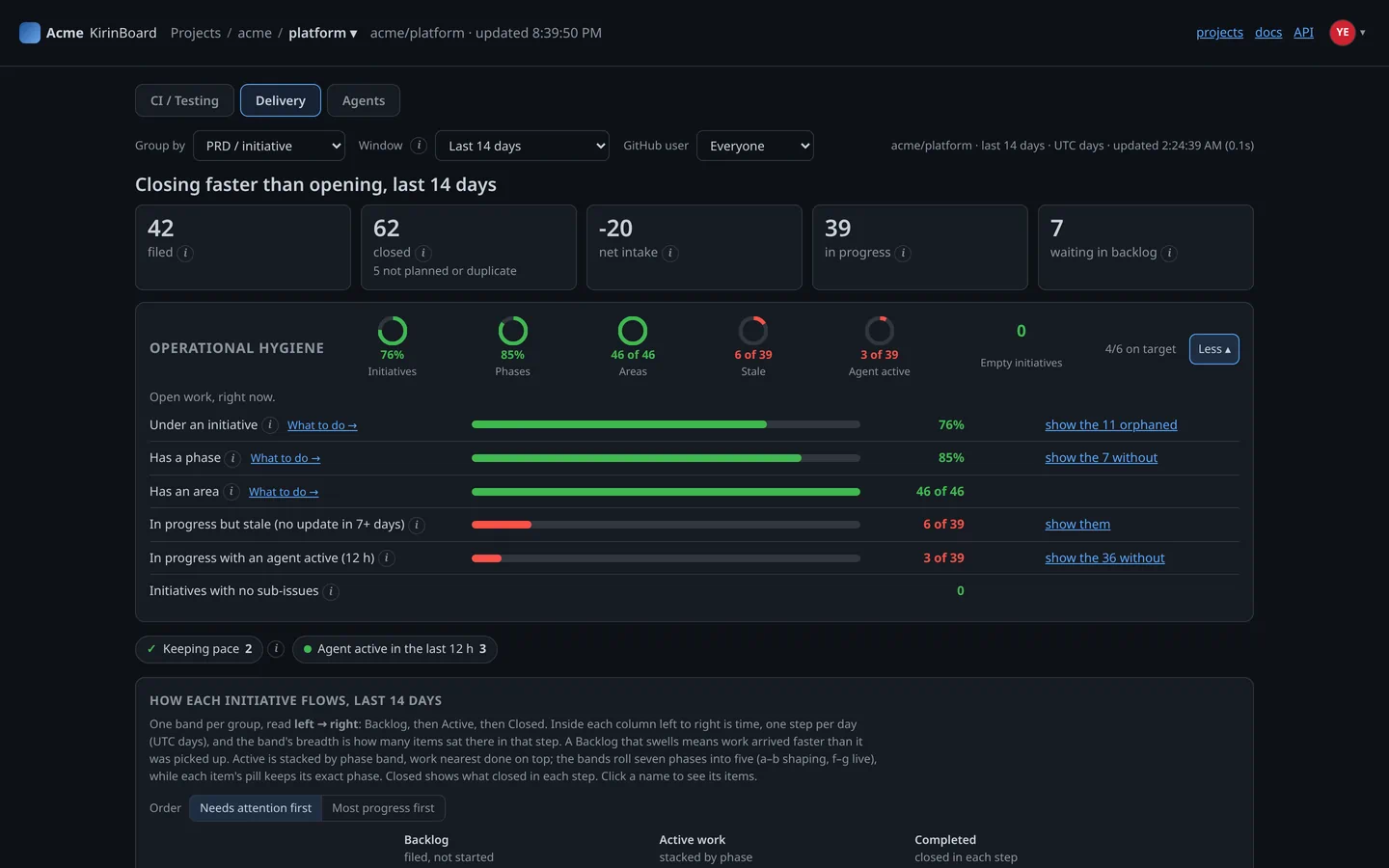1389x868 pixels.
Task: Open the GitHub user dropdown
Action: [755, 146]
